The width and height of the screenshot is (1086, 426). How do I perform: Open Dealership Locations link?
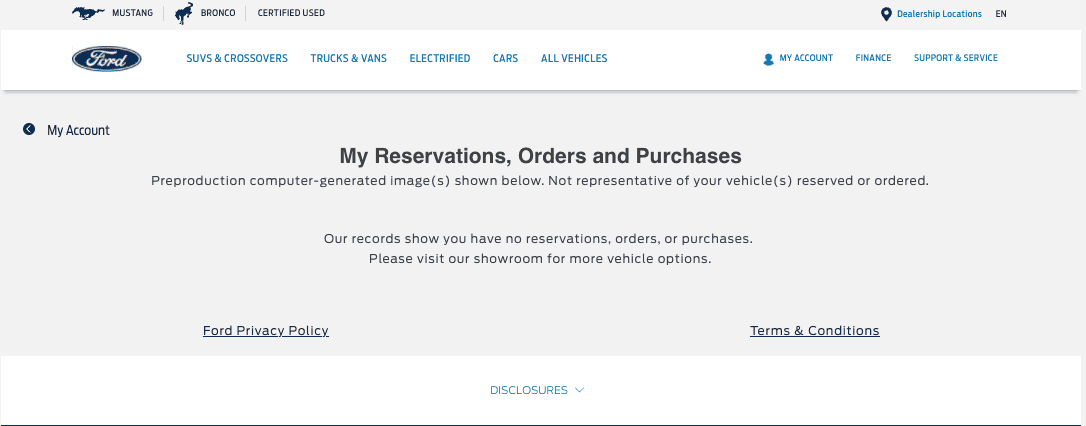[x=939, y=14]
